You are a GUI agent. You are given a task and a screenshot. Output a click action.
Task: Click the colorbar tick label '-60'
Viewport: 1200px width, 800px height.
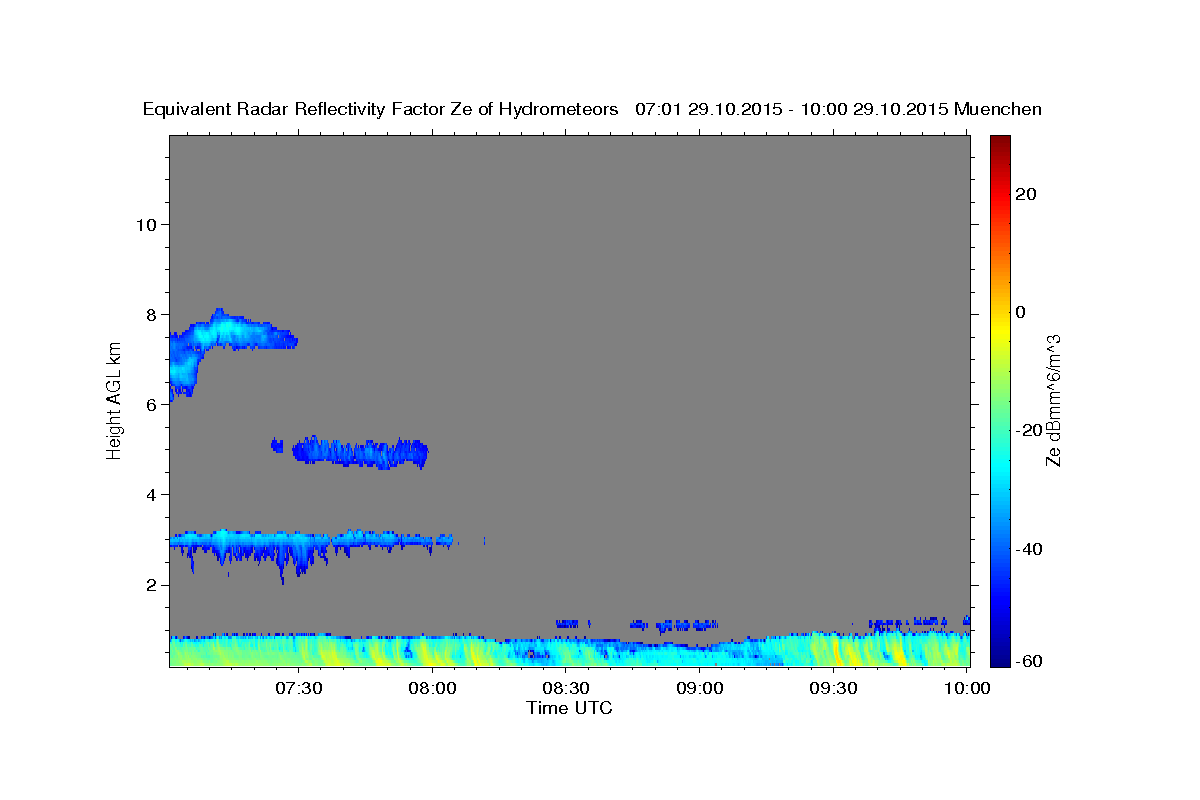(1028, 661)
